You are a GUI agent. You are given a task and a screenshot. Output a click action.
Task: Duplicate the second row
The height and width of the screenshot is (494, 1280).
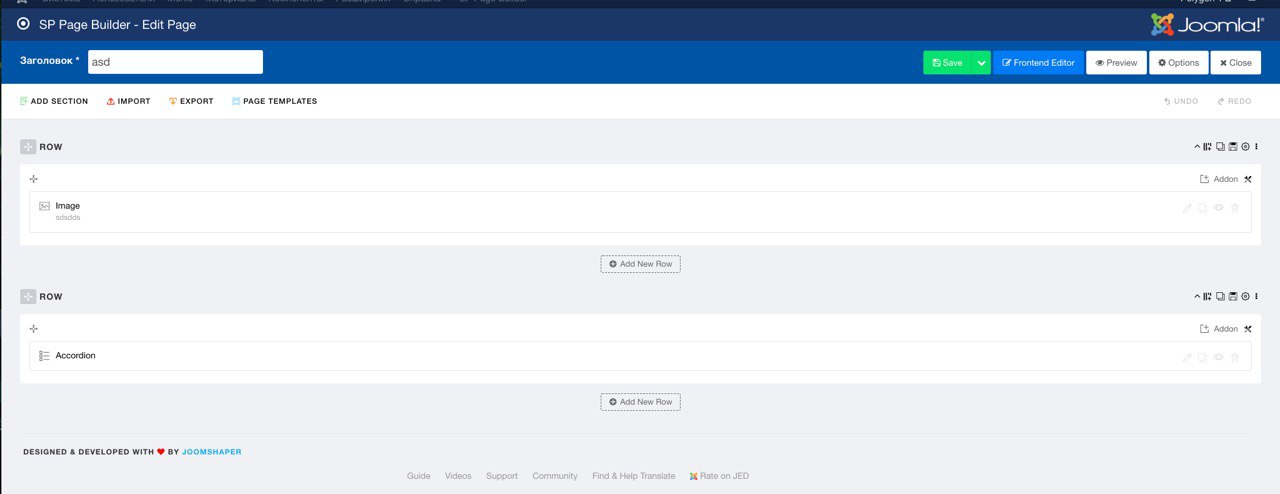coord(1220,297)
